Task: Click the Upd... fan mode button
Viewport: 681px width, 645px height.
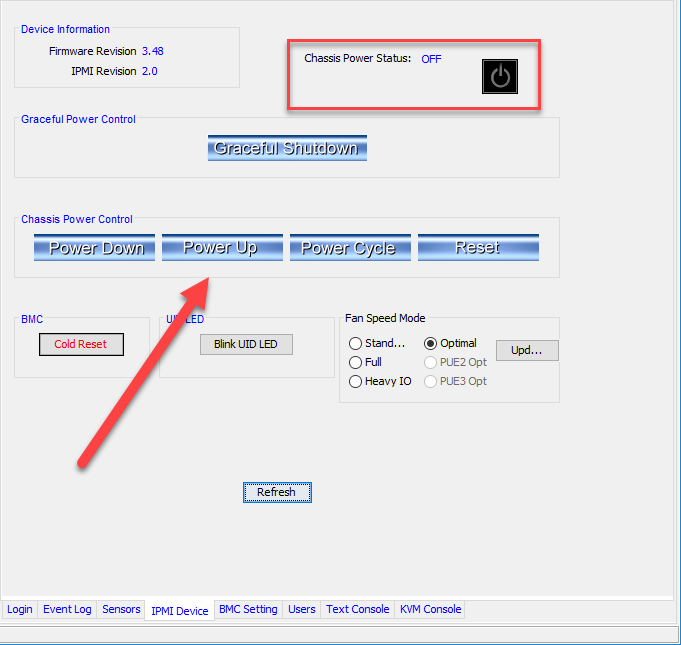Action: [x=527, y=350]
